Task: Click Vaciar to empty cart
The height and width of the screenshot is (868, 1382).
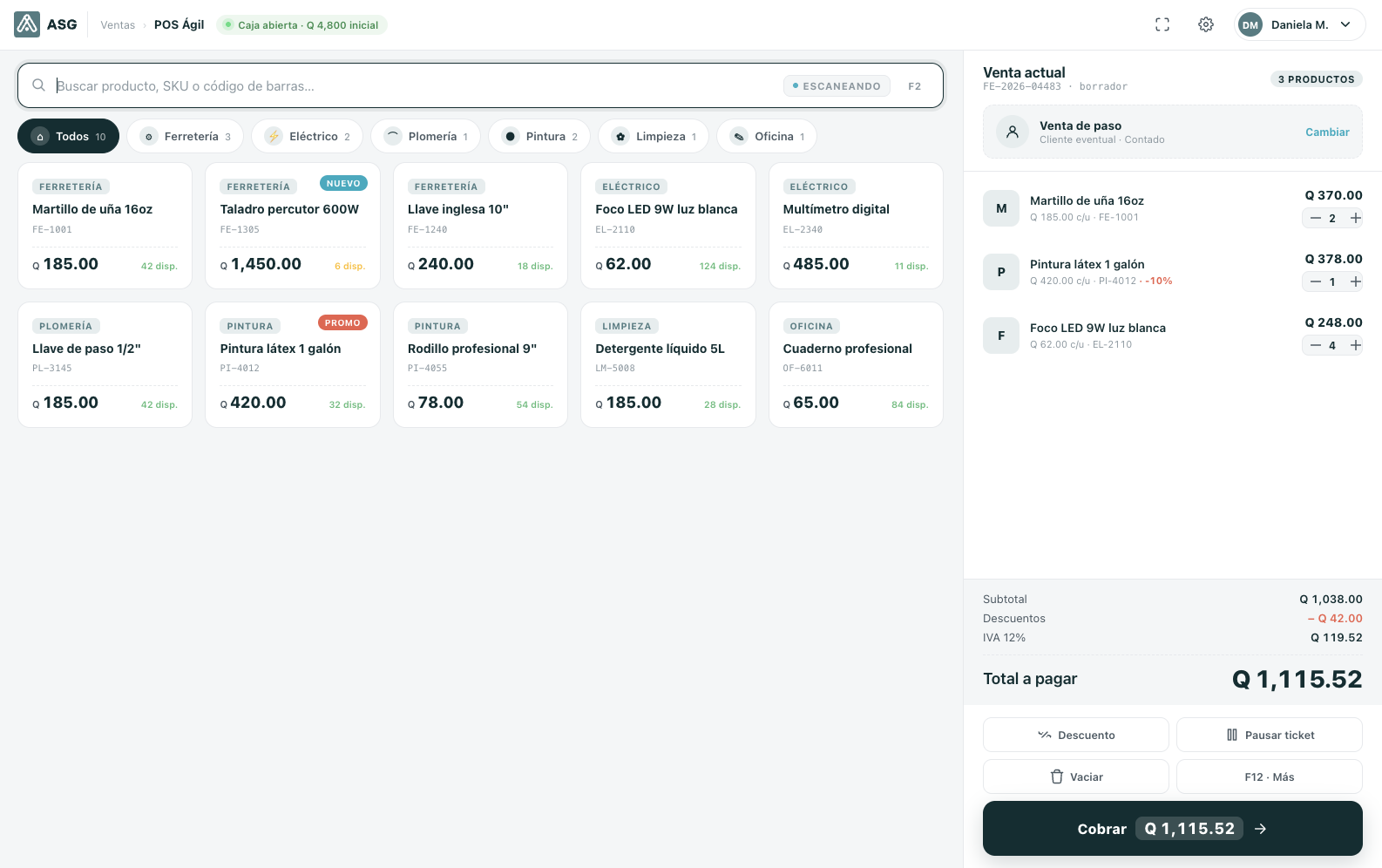Action: tap(1076, 776)
